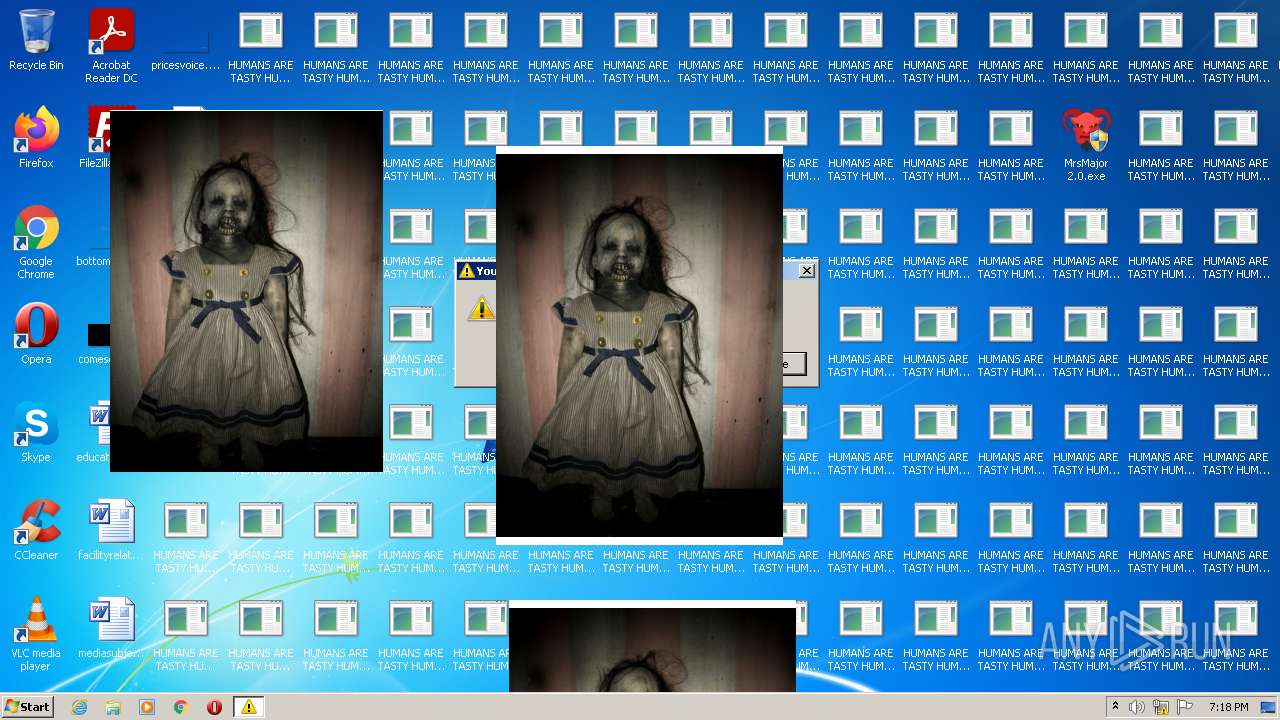Image resolution: width=1280 pixels, height=720 pixels.
Task: Launch Acrobat Reader DC from desktop
Action: pos(111,46)
